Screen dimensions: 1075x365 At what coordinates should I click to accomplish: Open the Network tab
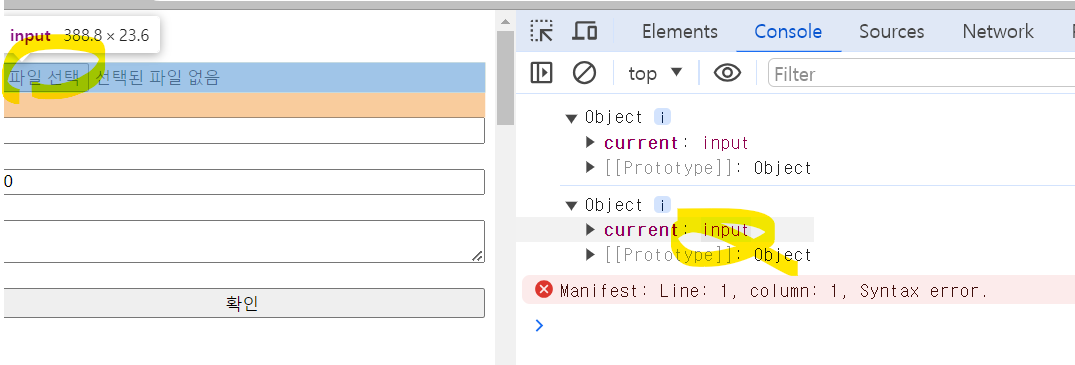pos(998,32)
